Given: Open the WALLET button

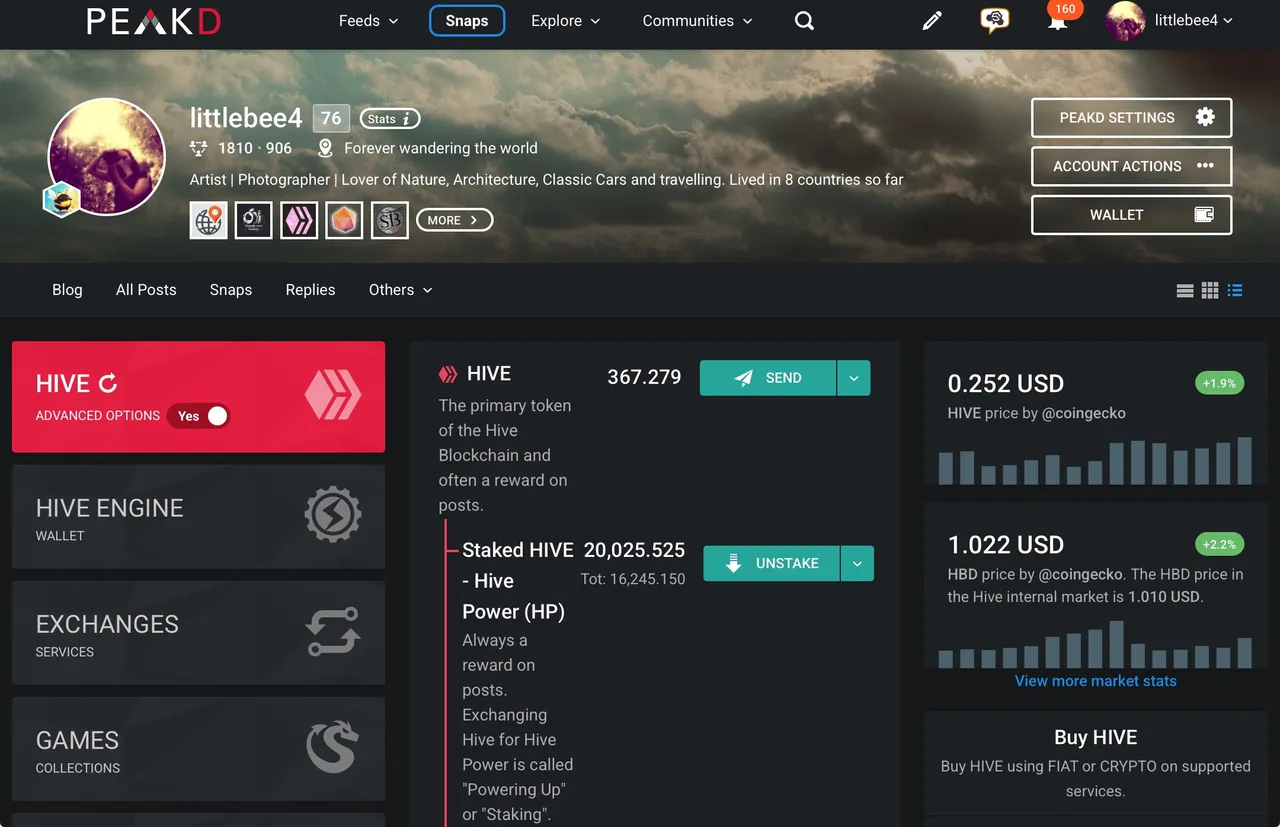Looking at the screenshot, I should (x=1131, y=215).
